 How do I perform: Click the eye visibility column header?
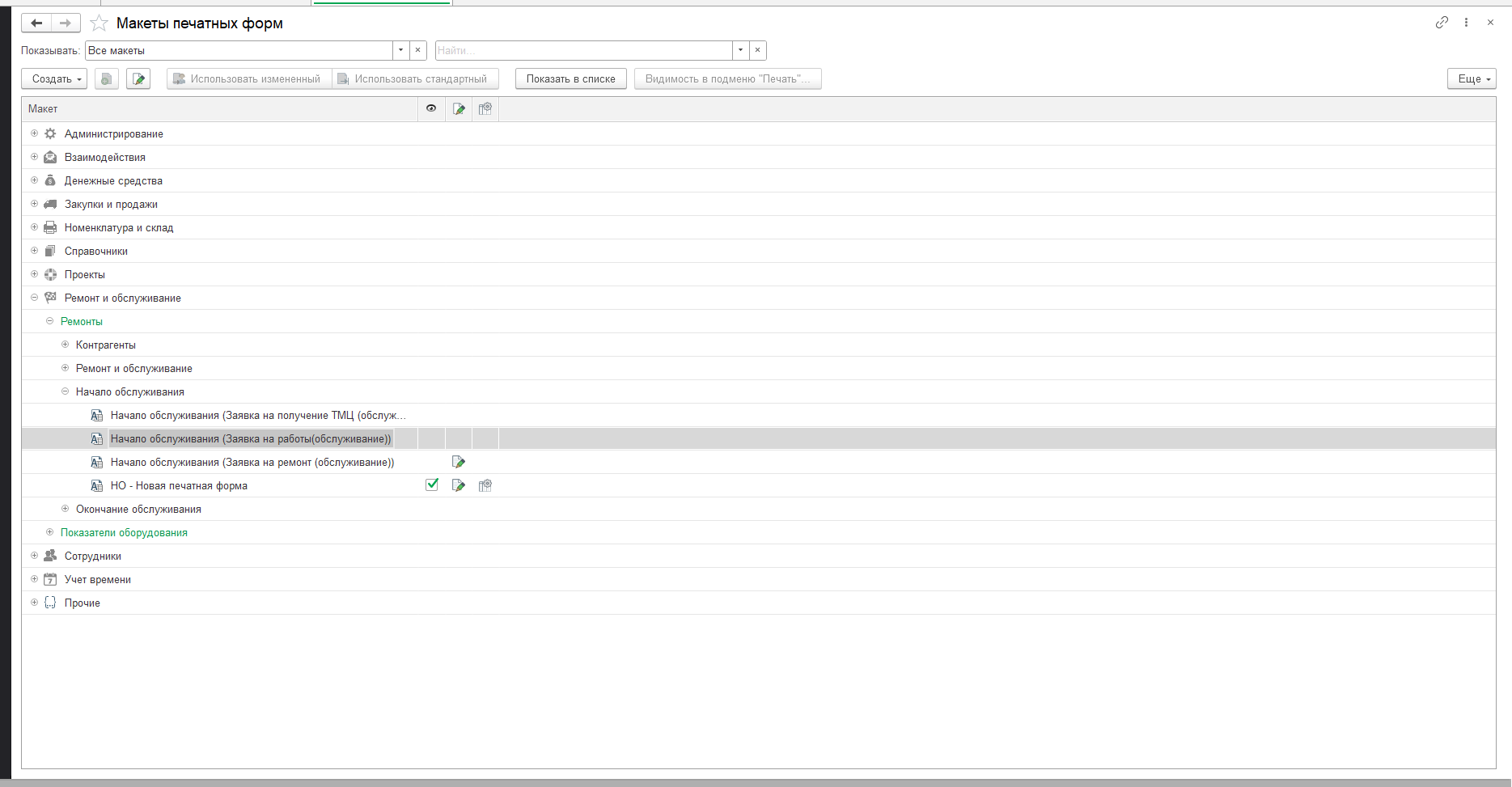point(431,108)
